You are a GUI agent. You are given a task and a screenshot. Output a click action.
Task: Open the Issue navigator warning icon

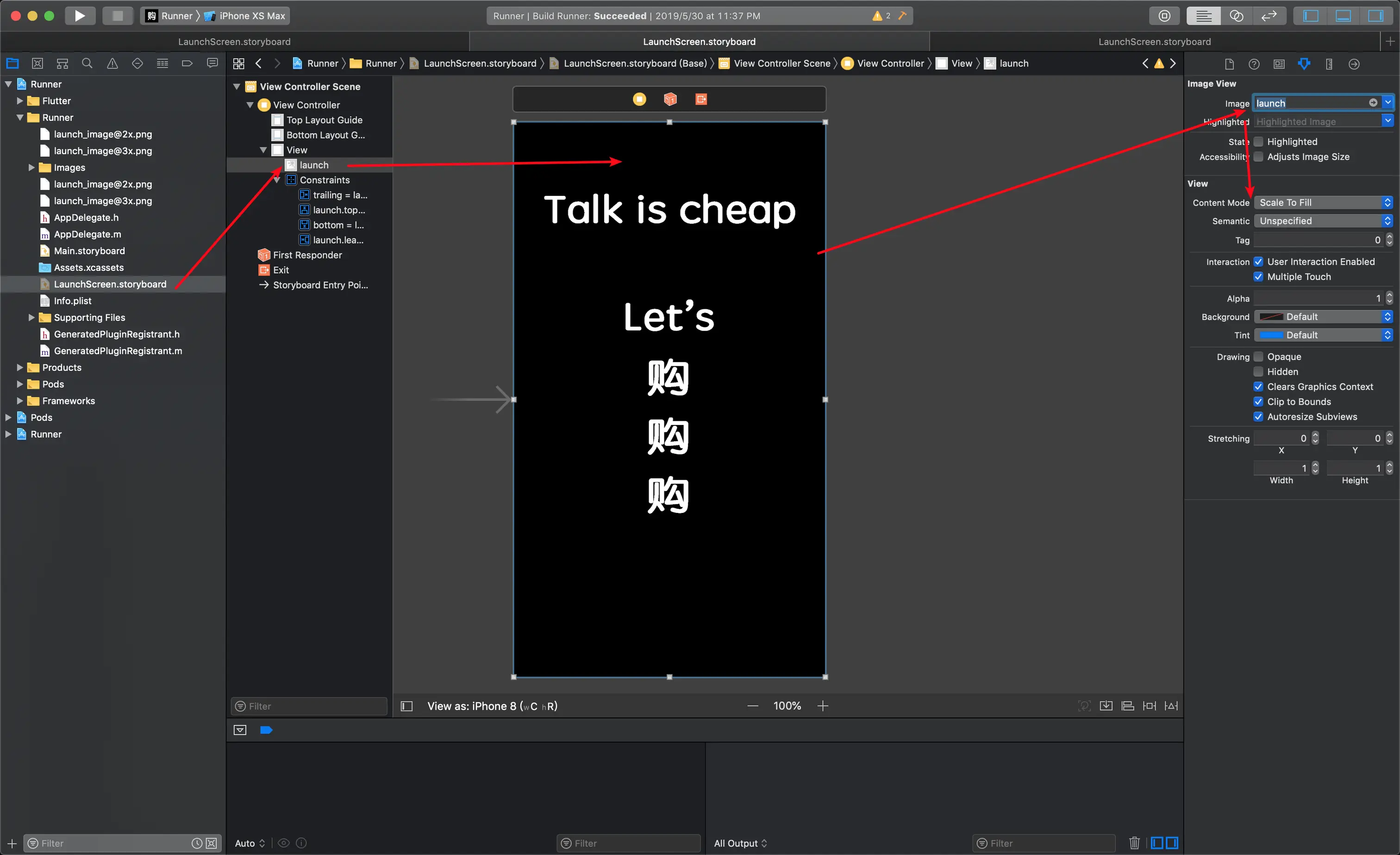click(x=112, y=63)
